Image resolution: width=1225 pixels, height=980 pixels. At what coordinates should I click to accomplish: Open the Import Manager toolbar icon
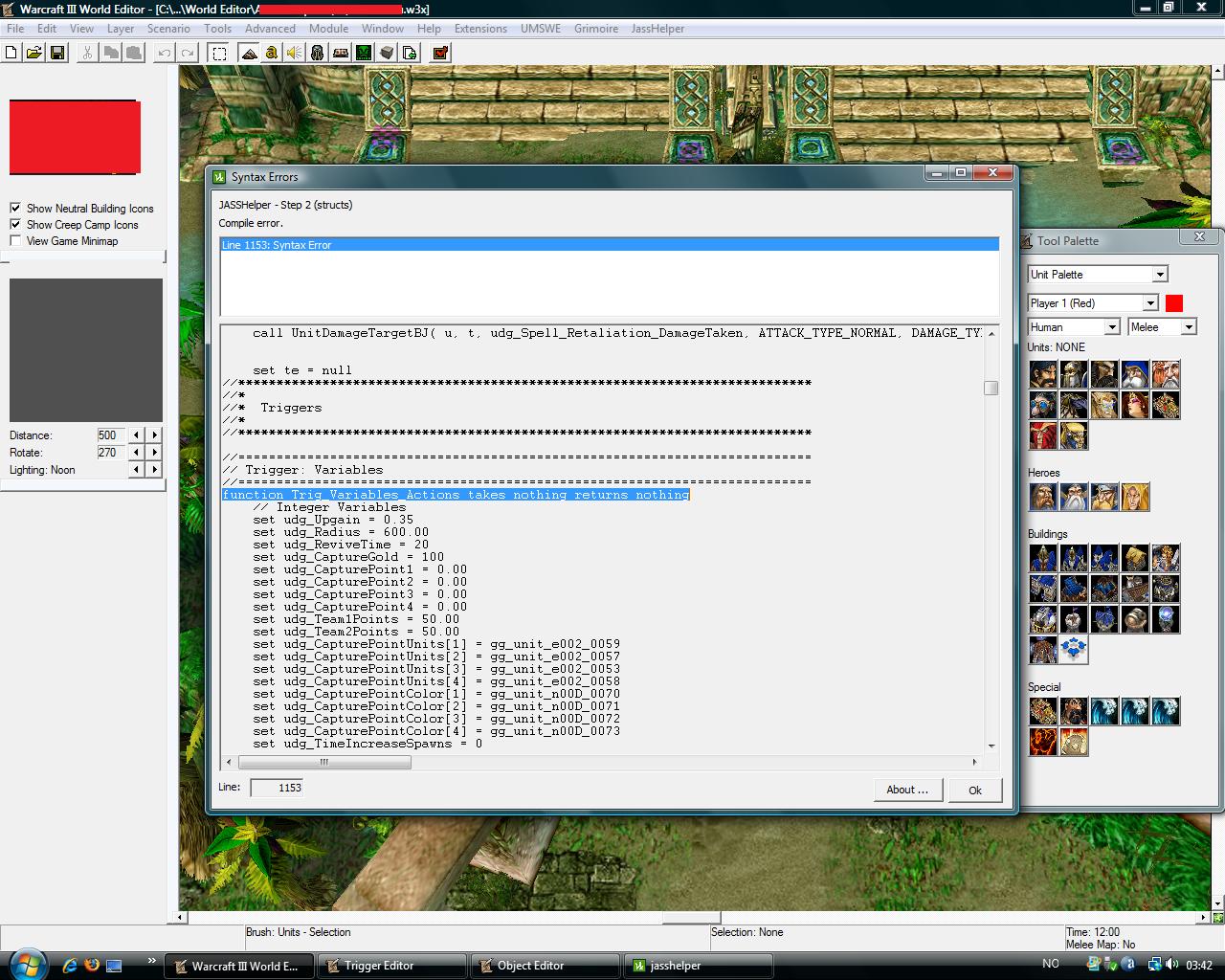410,53
